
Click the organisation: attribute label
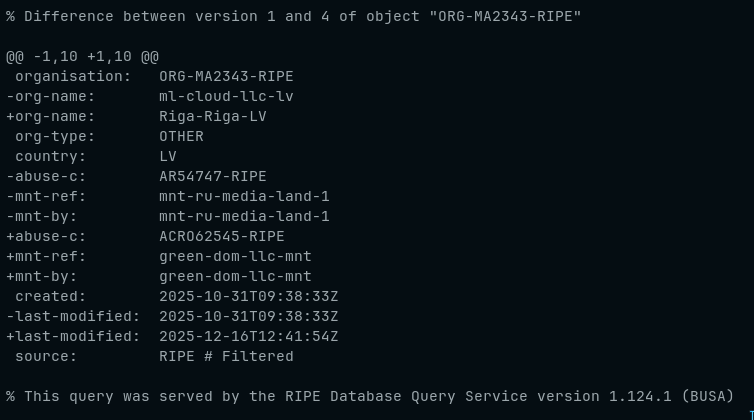coord(73,76)
